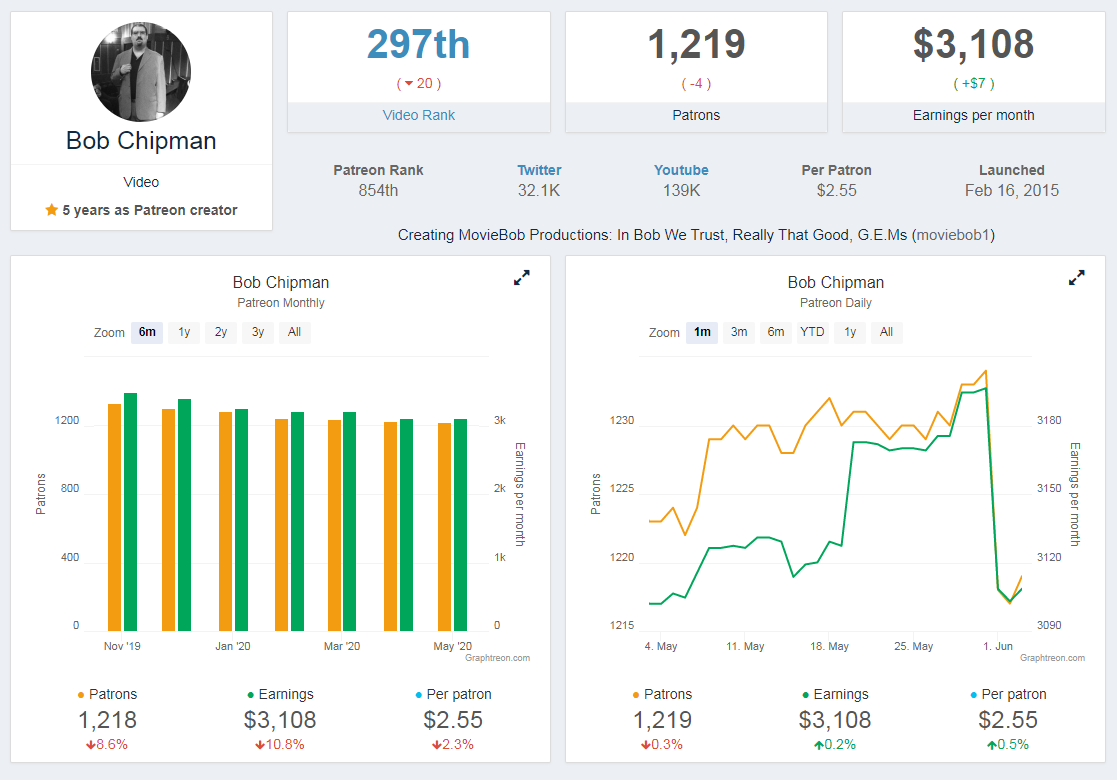Viewport: 1117px width, 780px height.
Task: Click the orange Nov '19 patrons bar
Action: (115, 517)
